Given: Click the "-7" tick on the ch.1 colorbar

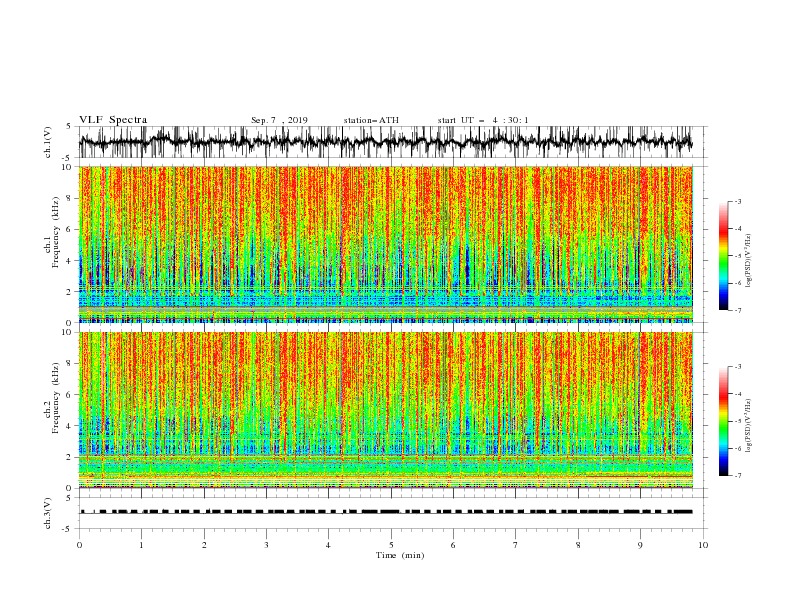Looking at the screenshot, I should coord(738,310).
